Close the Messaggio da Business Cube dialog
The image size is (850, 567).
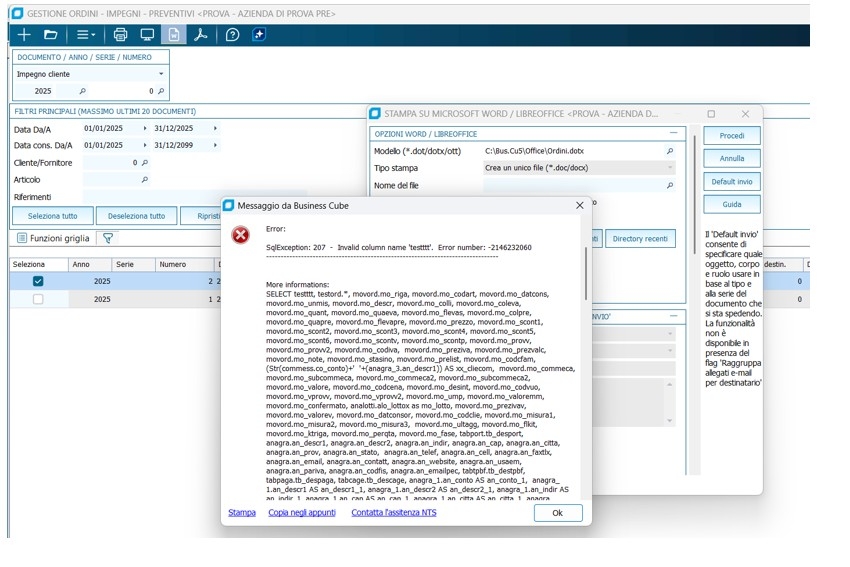point(579,205)
